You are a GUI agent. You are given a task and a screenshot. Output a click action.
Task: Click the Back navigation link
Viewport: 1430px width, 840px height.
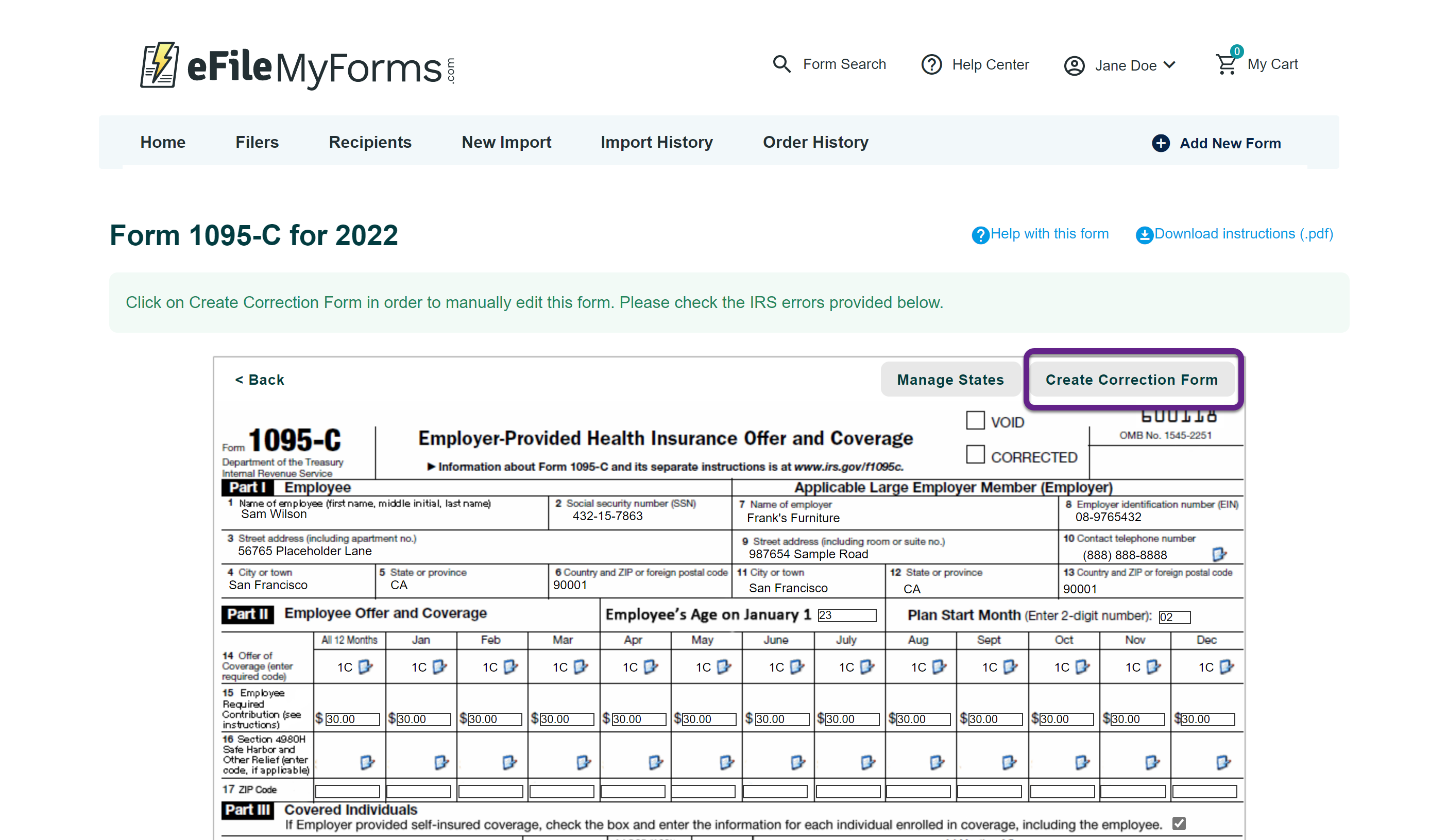(x=260, y=379)
